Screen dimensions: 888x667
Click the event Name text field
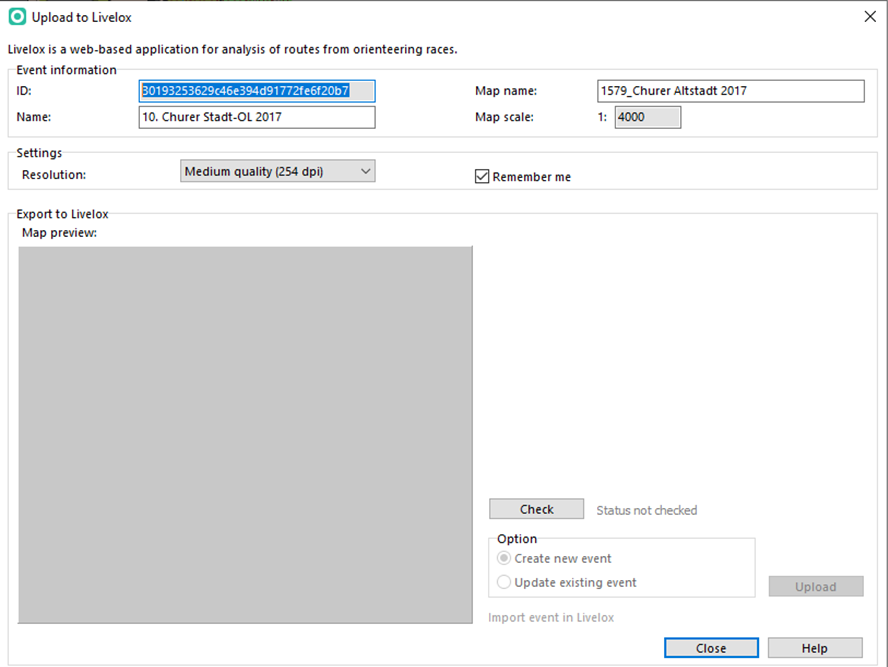(x=257, y=117)
